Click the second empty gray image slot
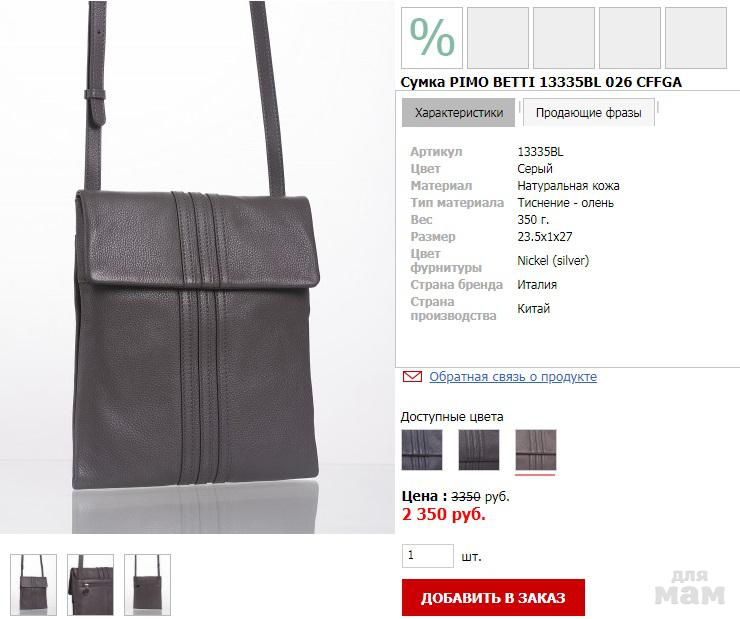 (x=498, y=38)
